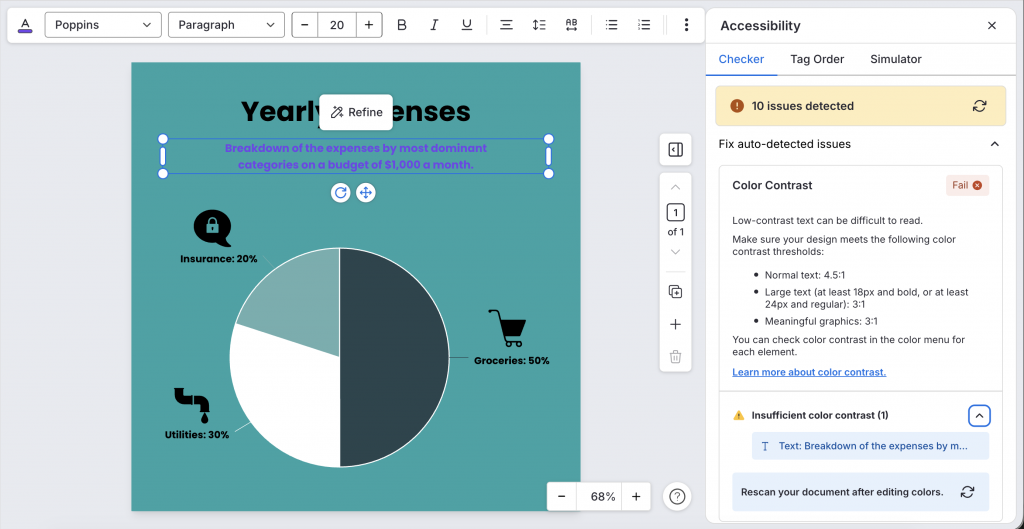The width and height of the screenshot is (1024, 529).
Task: Toggle bold formatting
Action: (402, 25)
